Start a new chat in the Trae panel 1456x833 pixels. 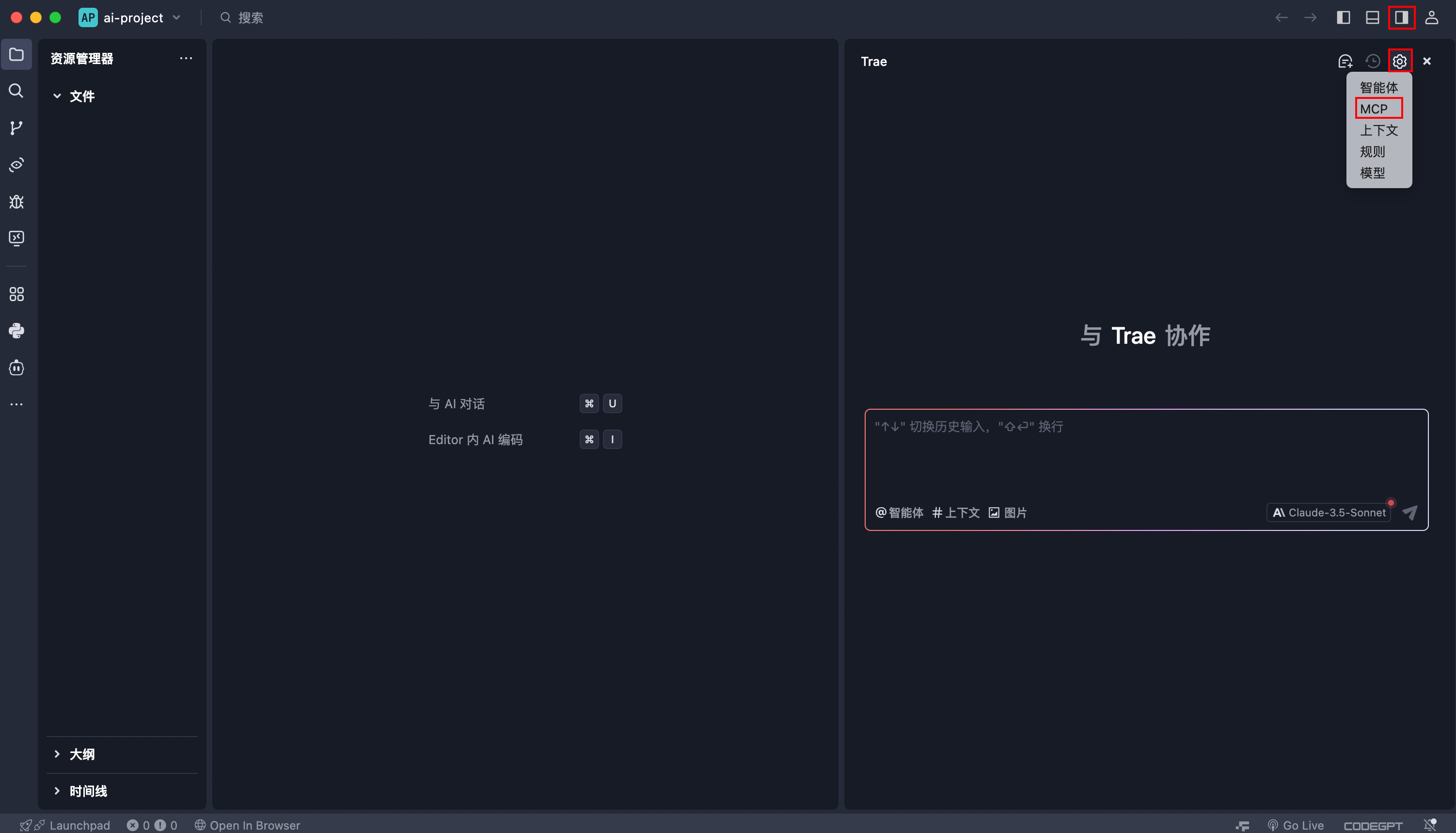pyautogui.click(x=1345, y=61)
